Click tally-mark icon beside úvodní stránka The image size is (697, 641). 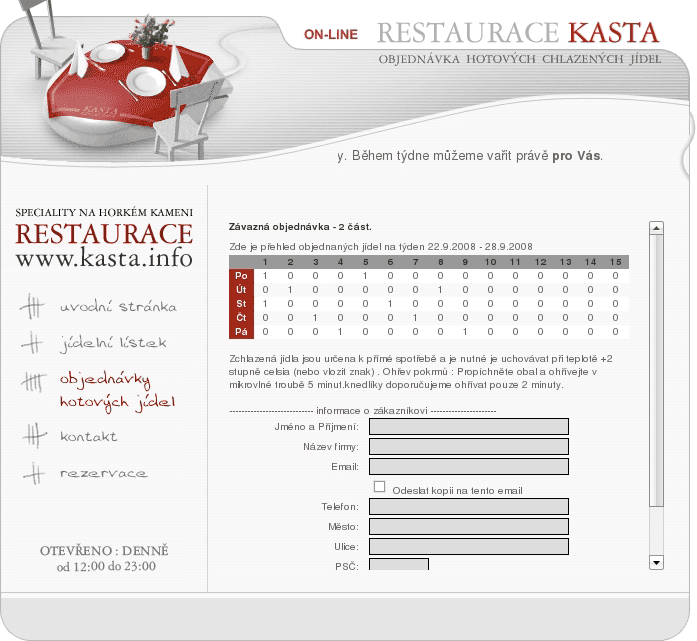33,306
